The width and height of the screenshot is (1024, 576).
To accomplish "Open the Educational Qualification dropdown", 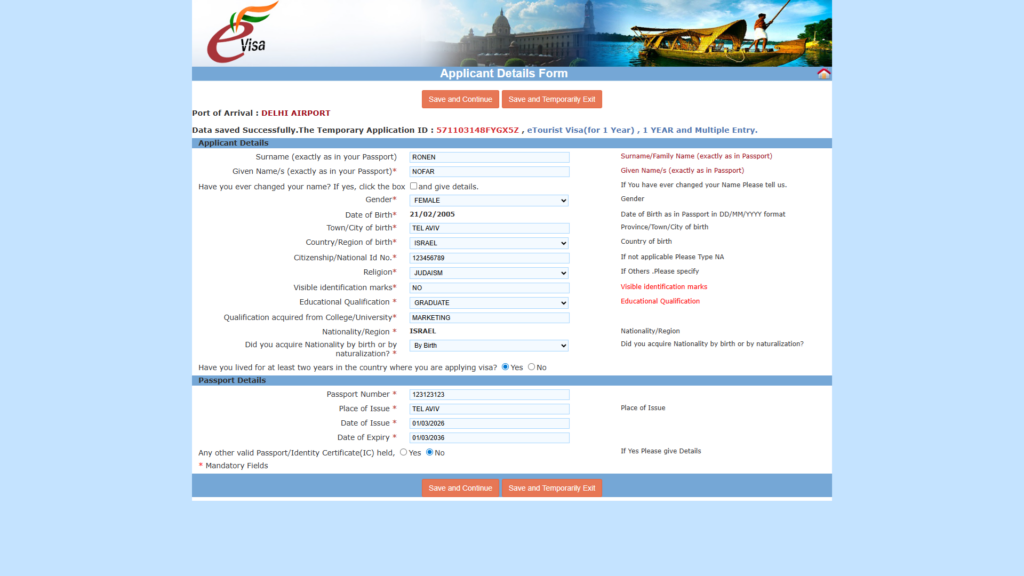I will [x=489, y=303].
